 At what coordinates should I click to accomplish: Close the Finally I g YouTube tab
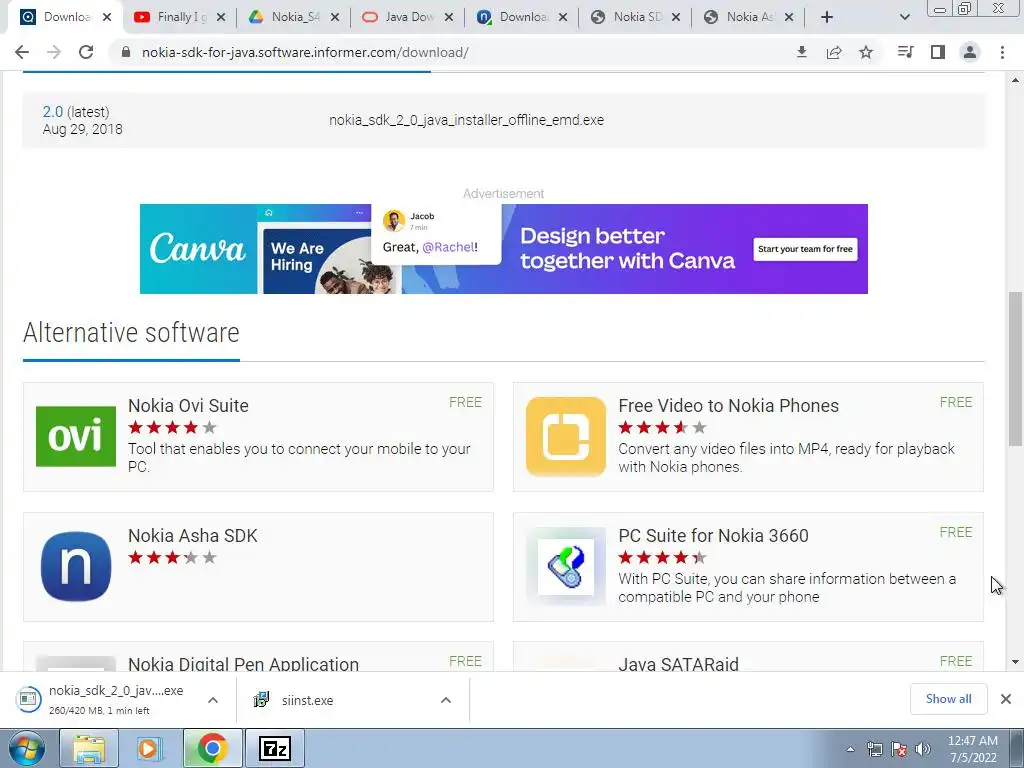point(221,18)
